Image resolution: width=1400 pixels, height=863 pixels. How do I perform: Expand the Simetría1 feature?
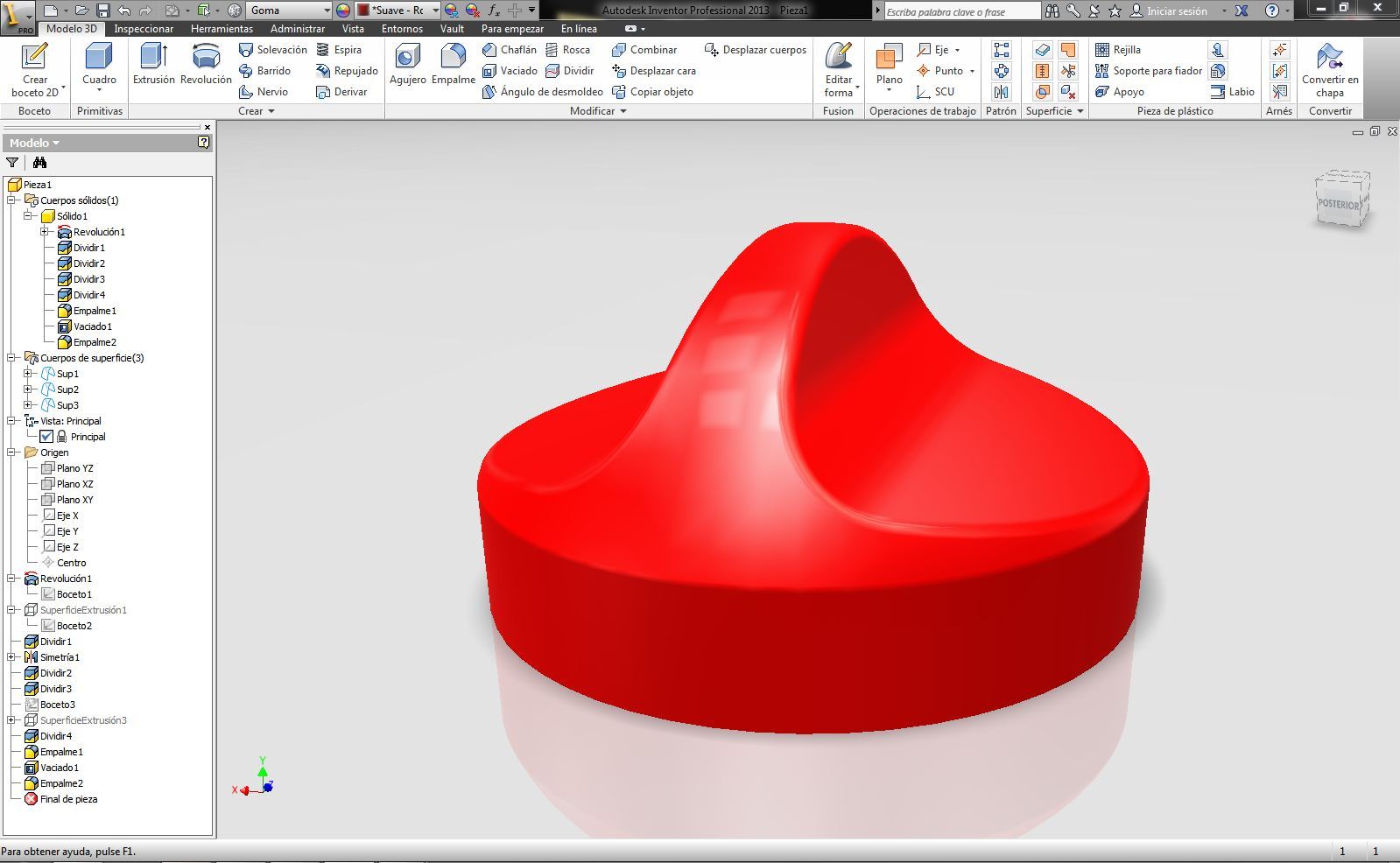click(x=11, y=657)
